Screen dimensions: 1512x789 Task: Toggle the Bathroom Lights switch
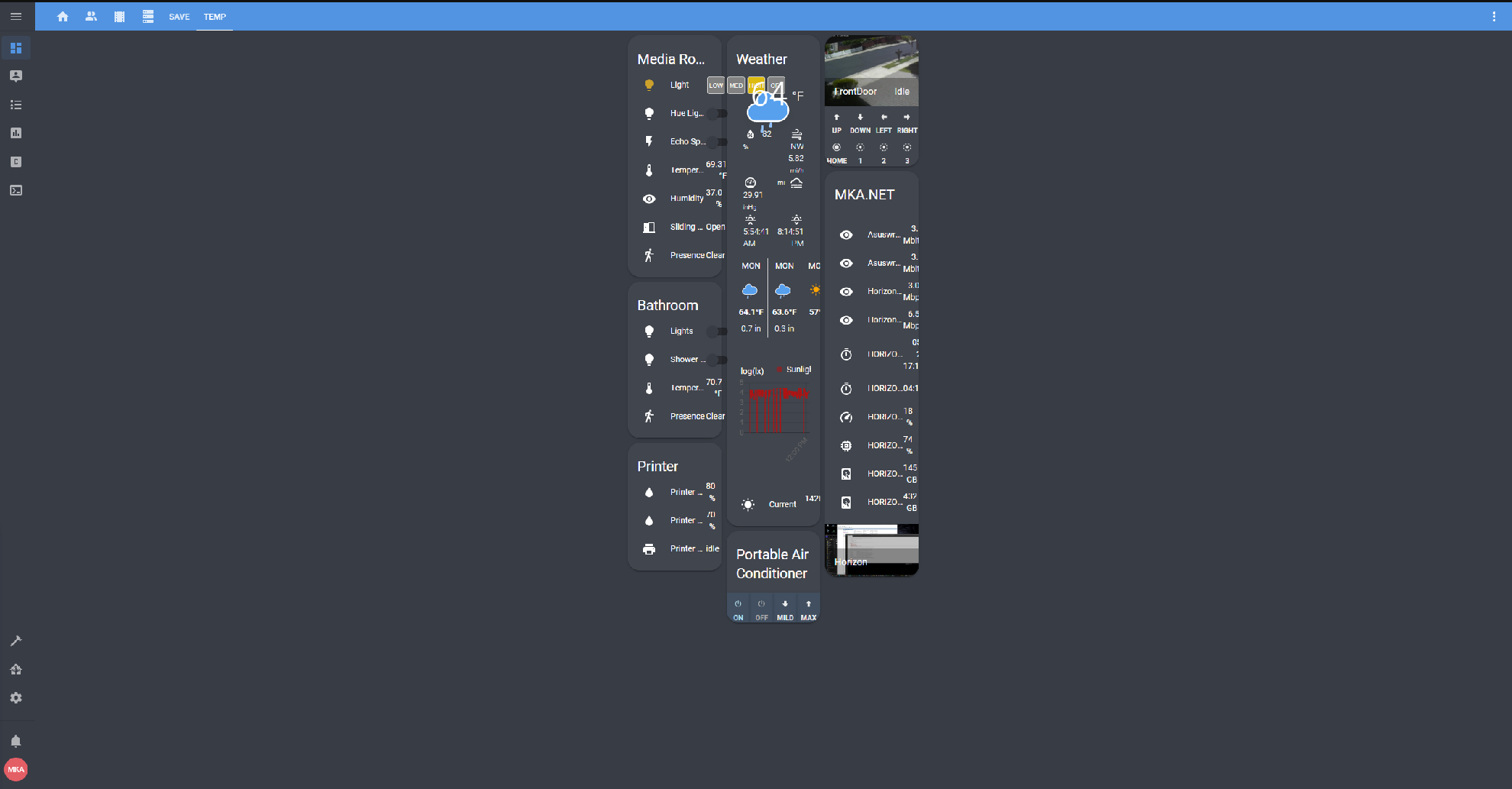[716, 331]
